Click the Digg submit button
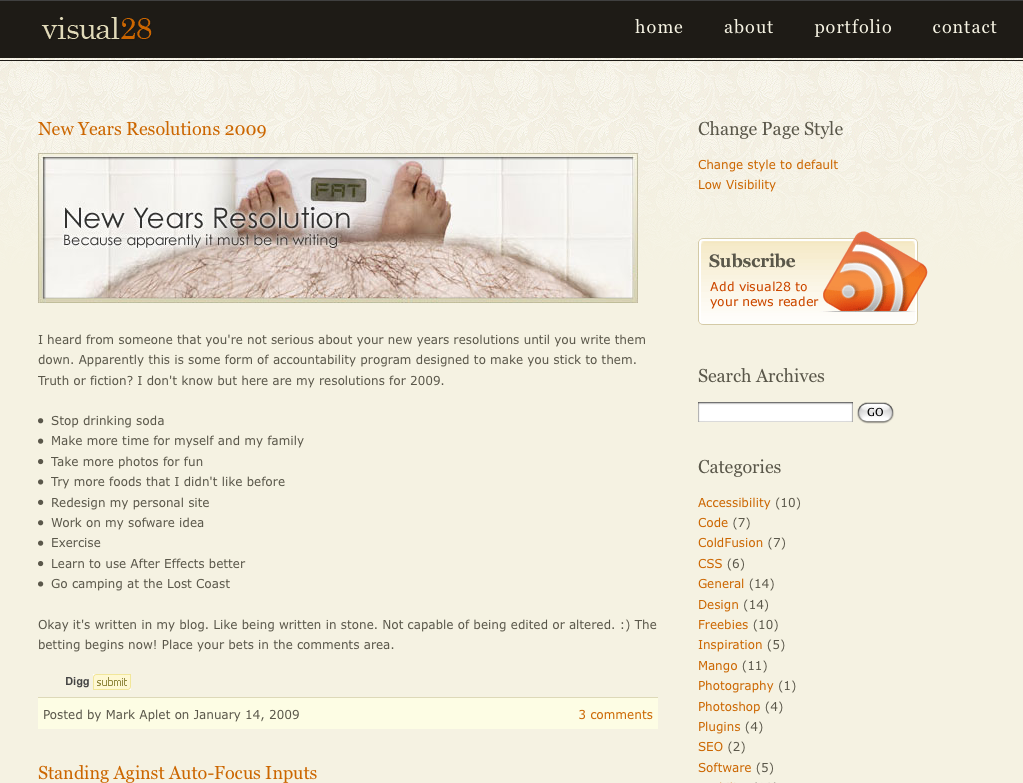 coord(112,682)
